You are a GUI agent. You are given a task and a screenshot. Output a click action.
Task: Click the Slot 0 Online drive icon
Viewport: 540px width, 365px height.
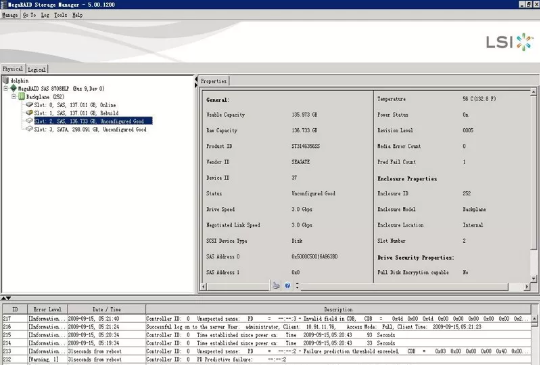[x=29, y=104]
